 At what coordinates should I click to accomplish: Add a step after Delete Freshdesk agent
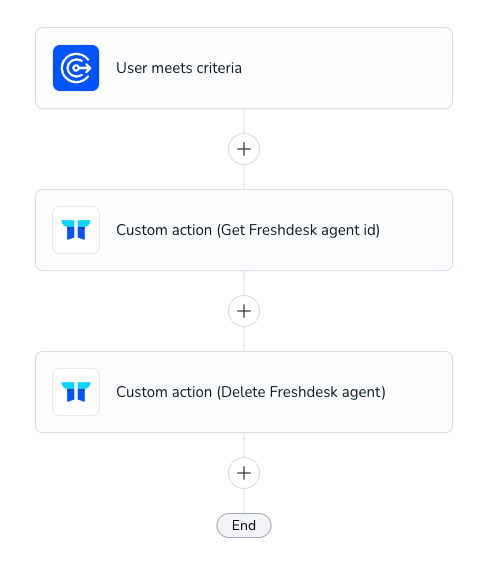(244, 473)
